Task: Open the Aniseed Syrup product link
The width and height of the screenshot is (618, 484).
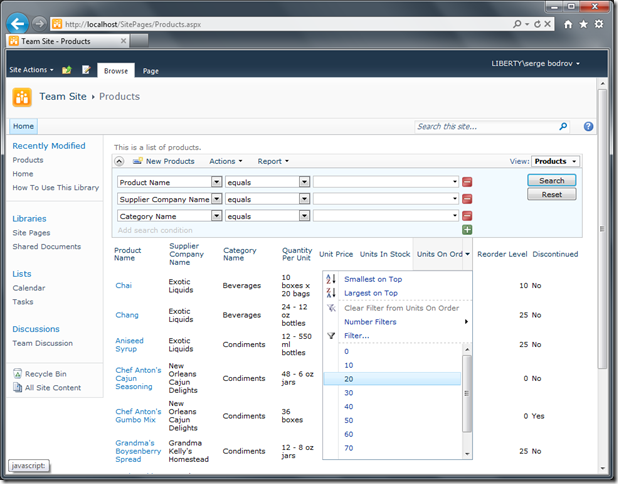Action: [x=129, y=345]
